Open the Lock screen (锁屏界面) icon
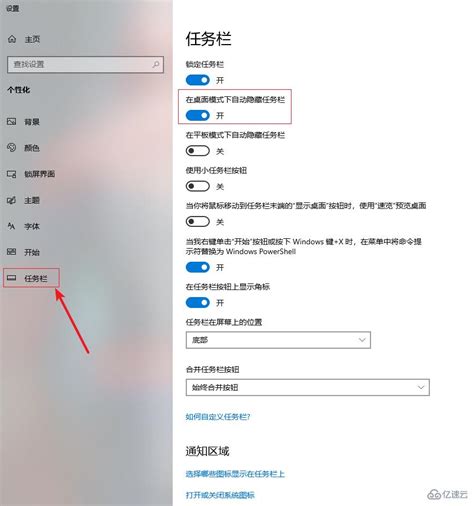474x506 pixels. coord(12,174)
